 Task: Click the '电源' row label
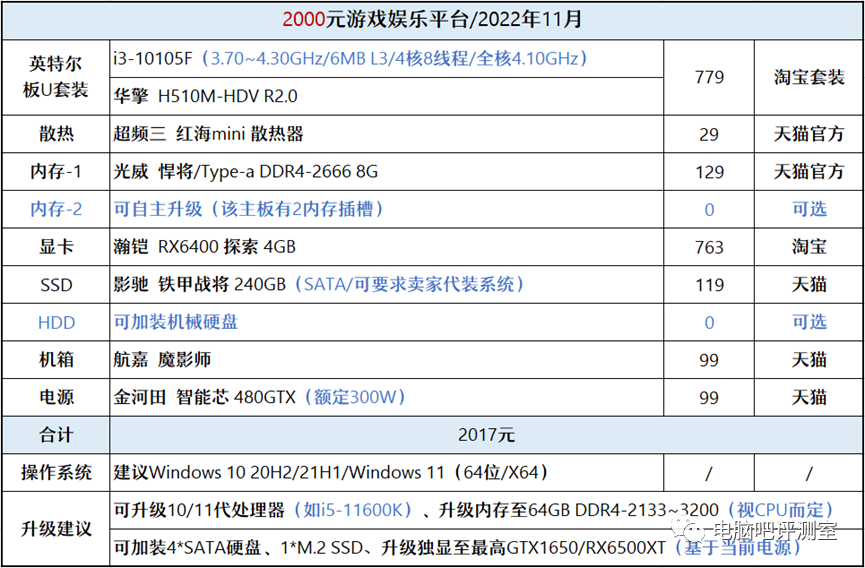pyautogui.click(x=56, y=397)
